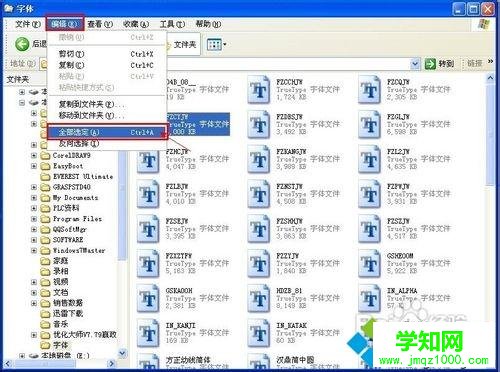Expand the CorelDRAW9 tree node
500x372 pixels.
pos(34,155)
